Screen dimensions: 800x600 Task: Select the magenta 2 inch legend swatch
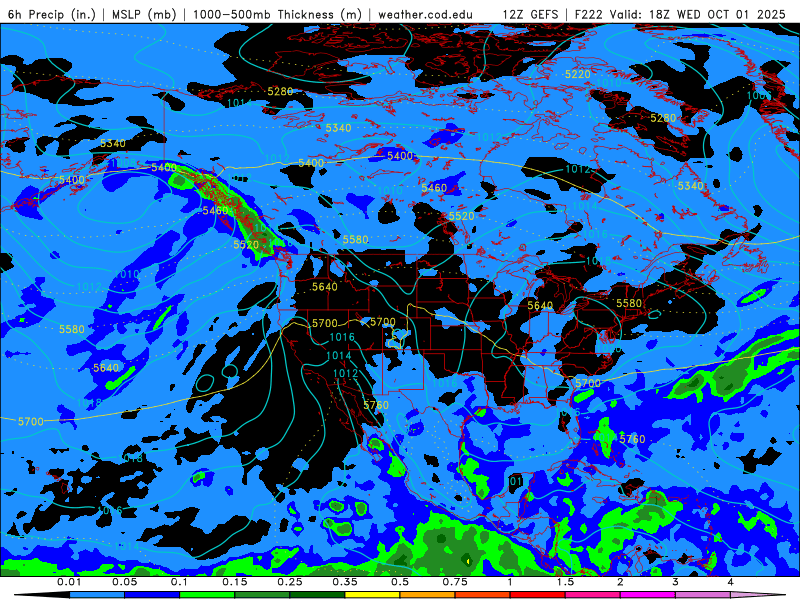click(648, 595)
